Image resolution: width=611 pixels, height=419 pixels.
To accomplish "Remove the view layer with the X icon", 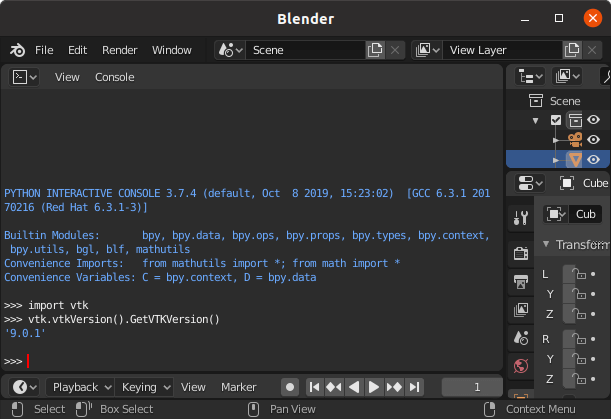I will pos(592,50).
